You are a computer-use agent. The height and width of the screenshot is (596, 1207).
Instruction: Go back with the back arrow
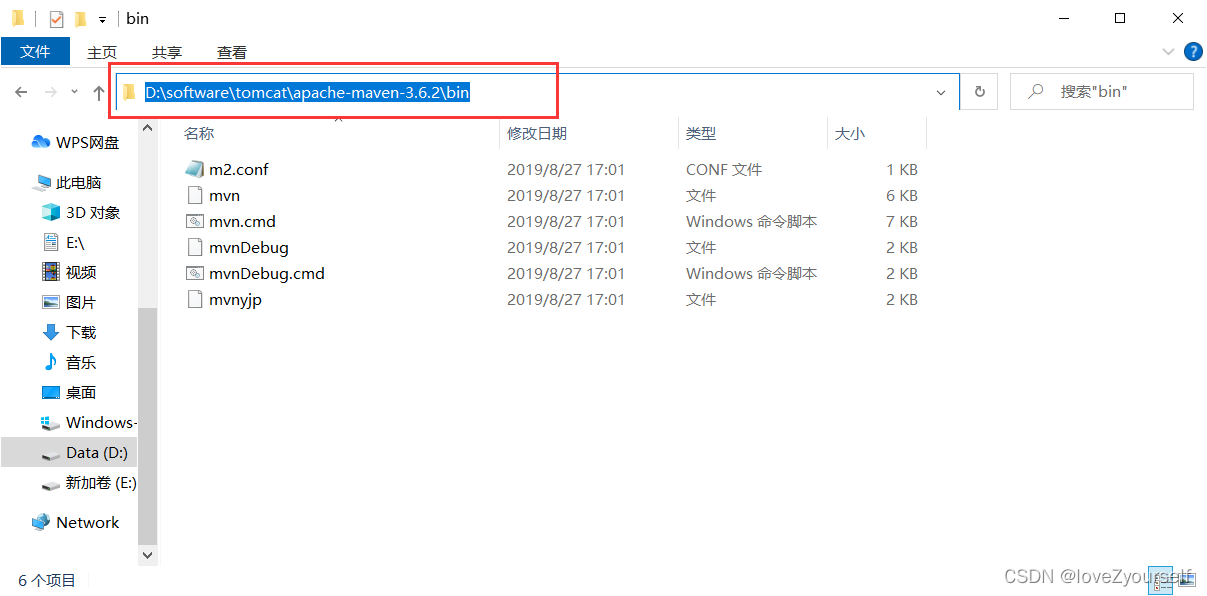point(22,92)
